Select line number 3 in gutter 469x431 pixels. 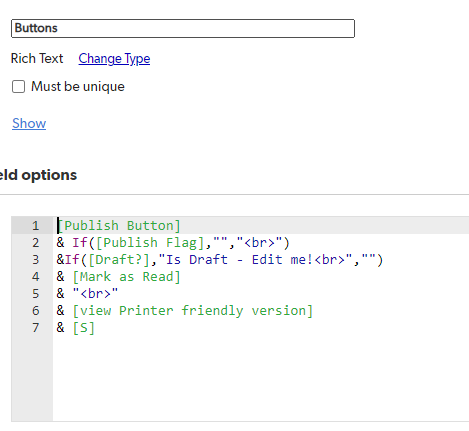click(x=36, y=260)
